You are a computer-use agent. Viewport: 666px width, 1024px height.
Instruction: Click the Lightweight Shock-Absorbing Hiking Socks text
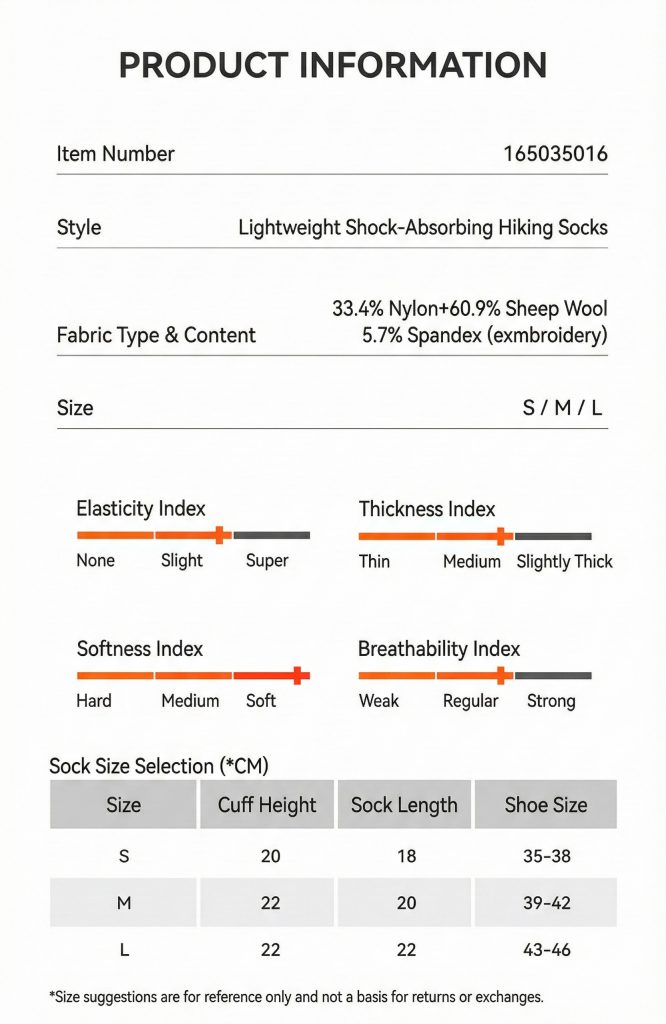click(x=422, y=228)
